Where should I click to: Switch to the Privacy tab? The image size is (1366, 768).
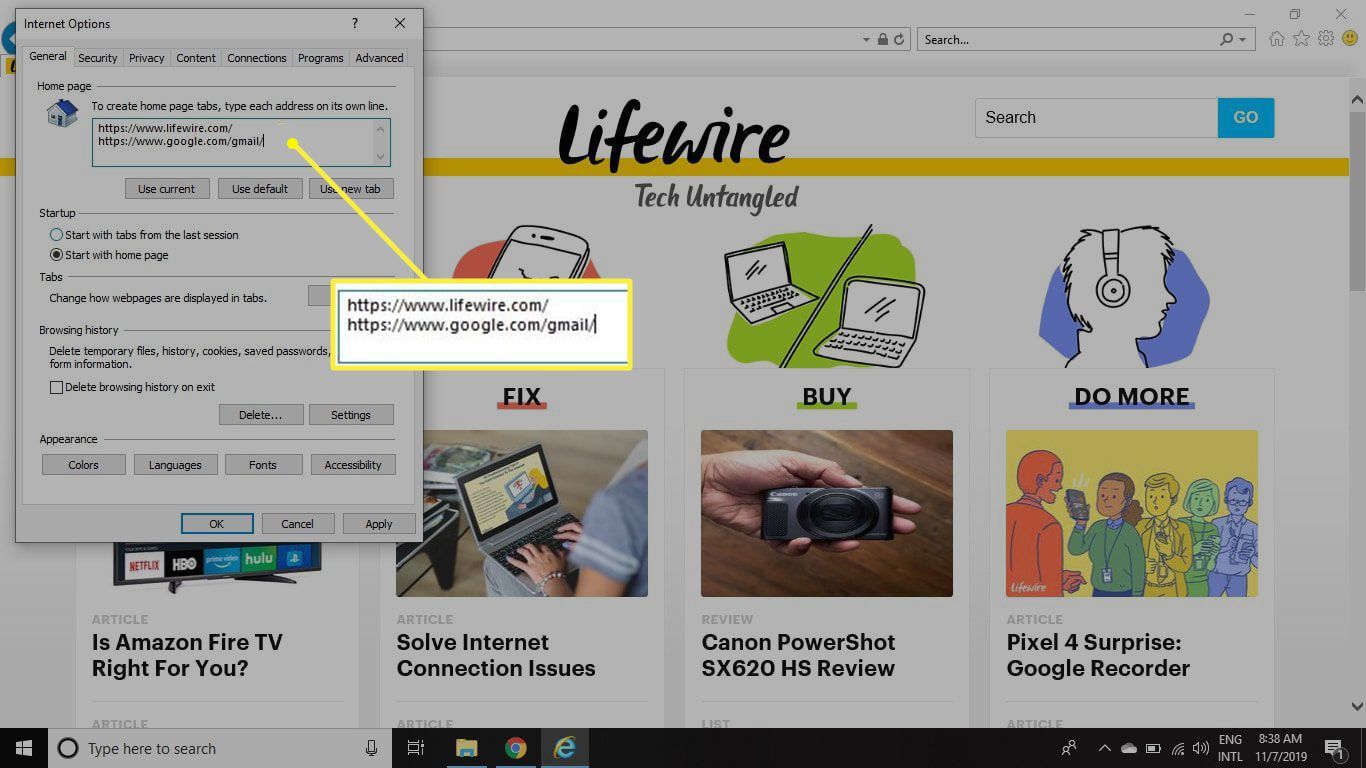coord(147,58)
